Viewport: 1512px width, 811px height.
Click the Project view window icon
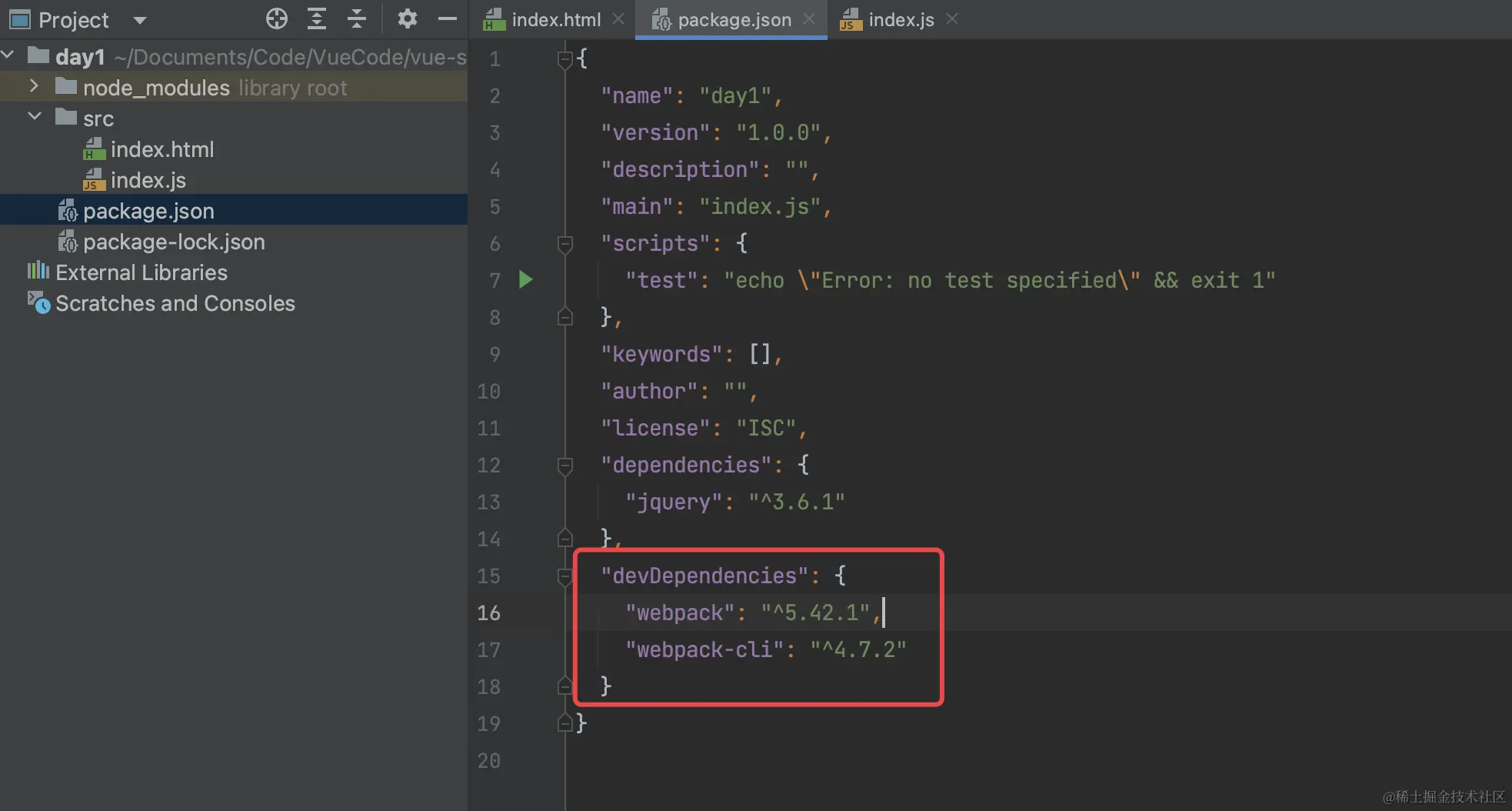[19, 19]
